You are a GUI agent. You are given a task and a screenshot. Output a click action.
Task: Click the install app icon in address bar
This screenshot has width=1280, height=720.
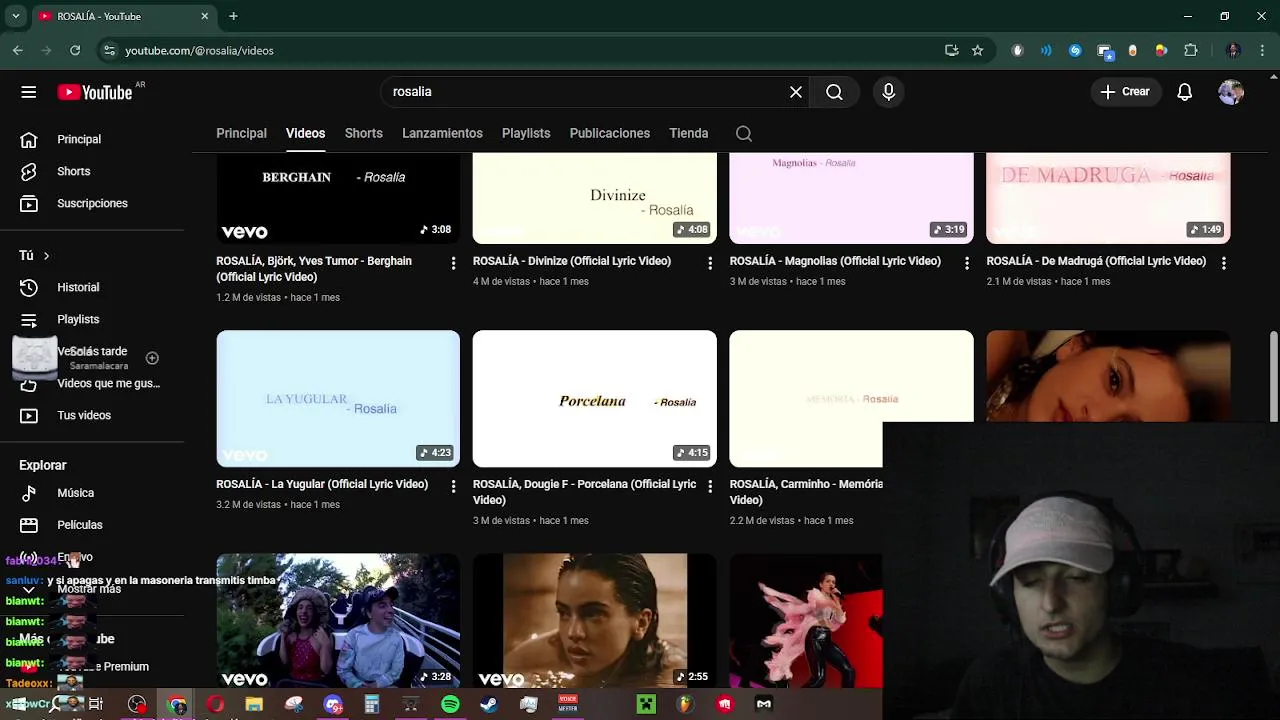pyautogui.click(x=951, y=50)
